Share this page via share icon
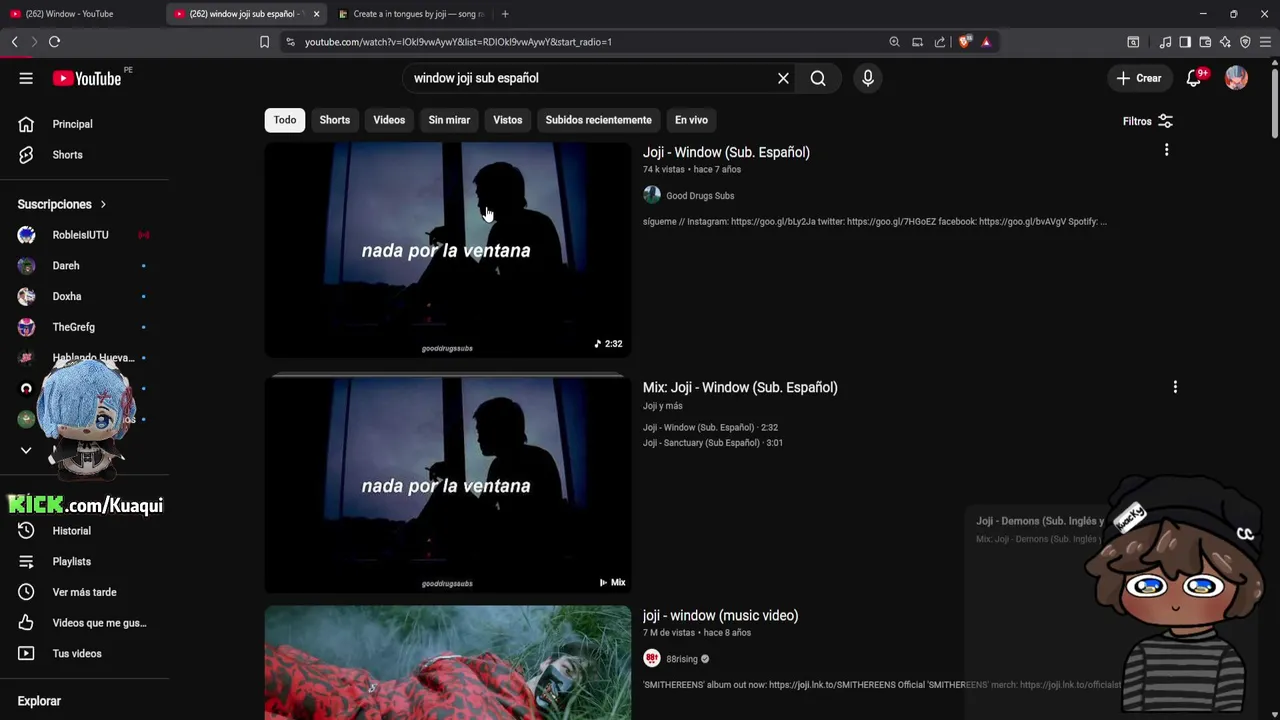This screenshot has height=720, width=1280. coord(940,42)
